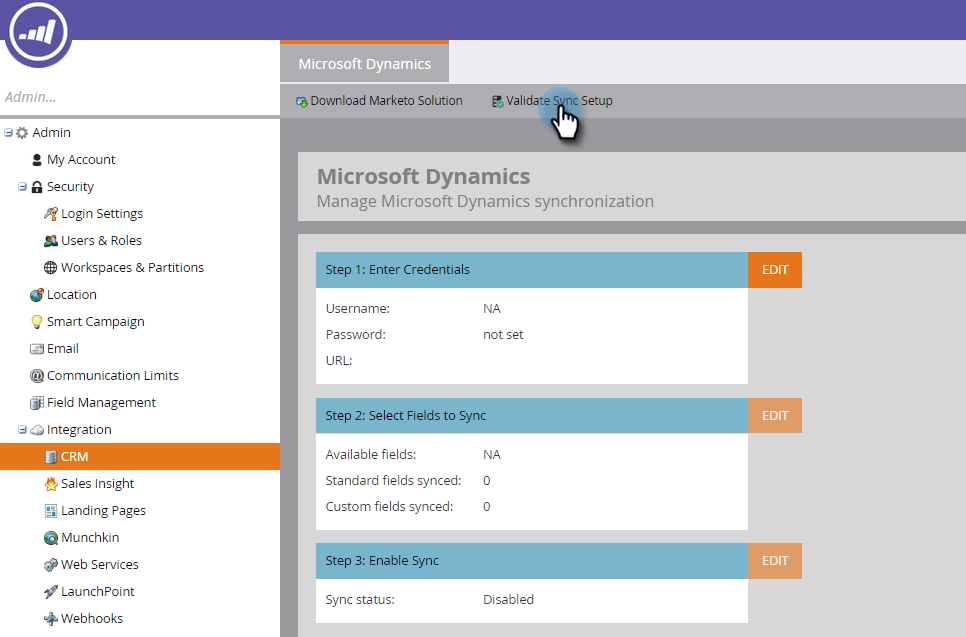Click the Download Marketo Solution icon
This screenshot has height=637, width=966.
302,102
